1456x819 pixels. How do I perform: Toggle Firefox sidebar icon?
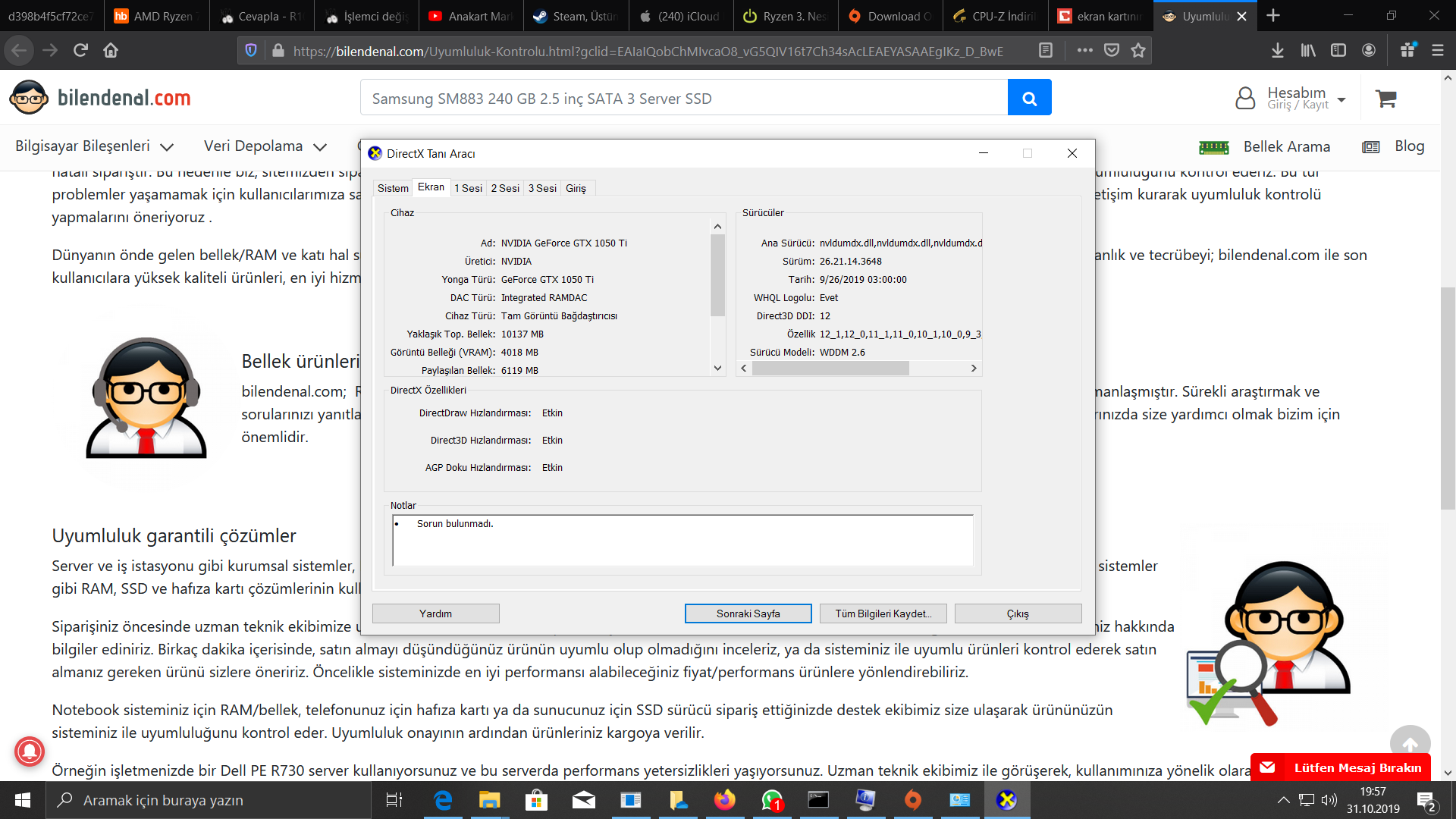coord(1338,50)
